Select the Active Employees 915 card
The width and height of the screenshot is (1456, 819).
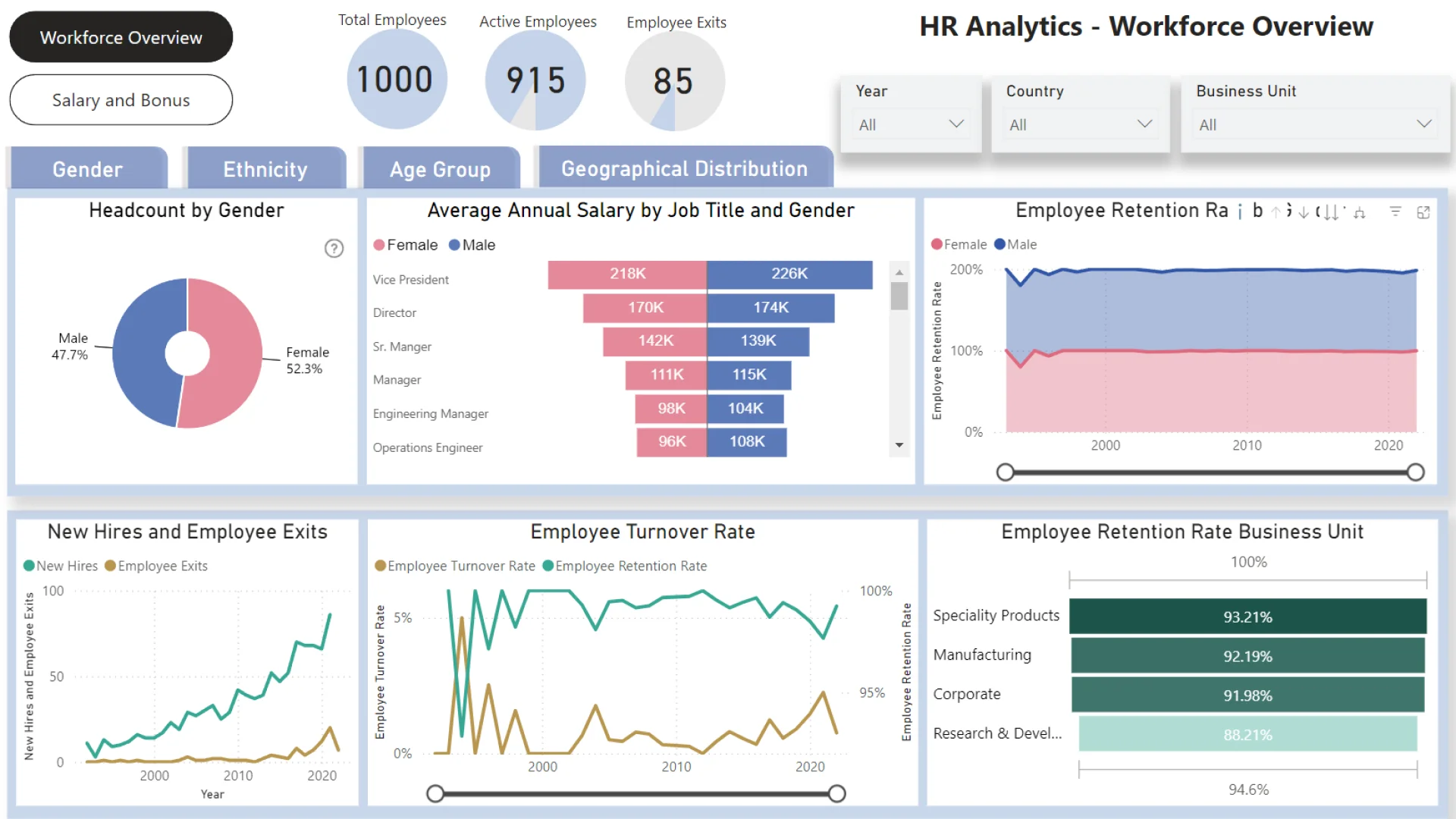(535, 80)
